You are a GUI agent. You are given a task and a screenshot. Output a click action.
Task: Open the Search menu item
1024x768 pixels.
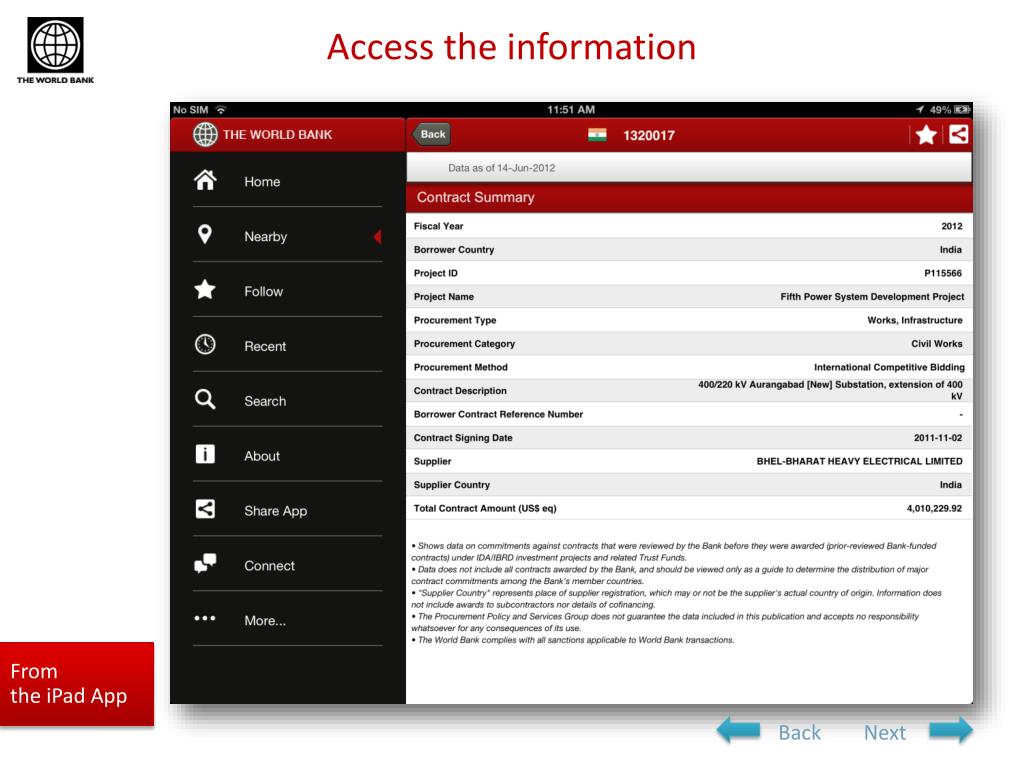[x=287, y=400]
